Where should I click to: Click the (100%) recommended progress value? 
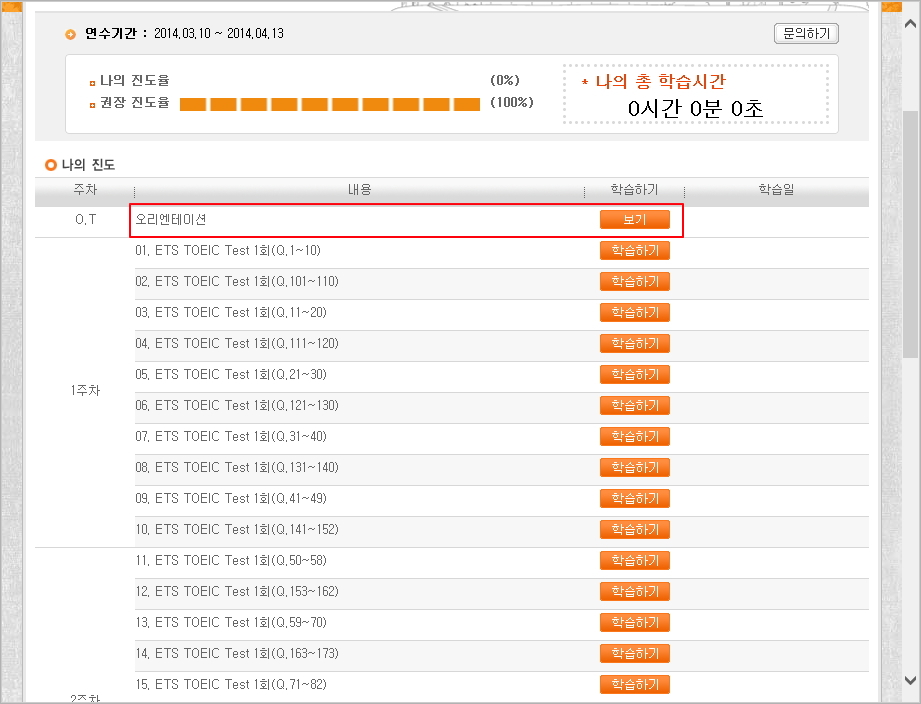pyautogui.click(x=512, y=102)
